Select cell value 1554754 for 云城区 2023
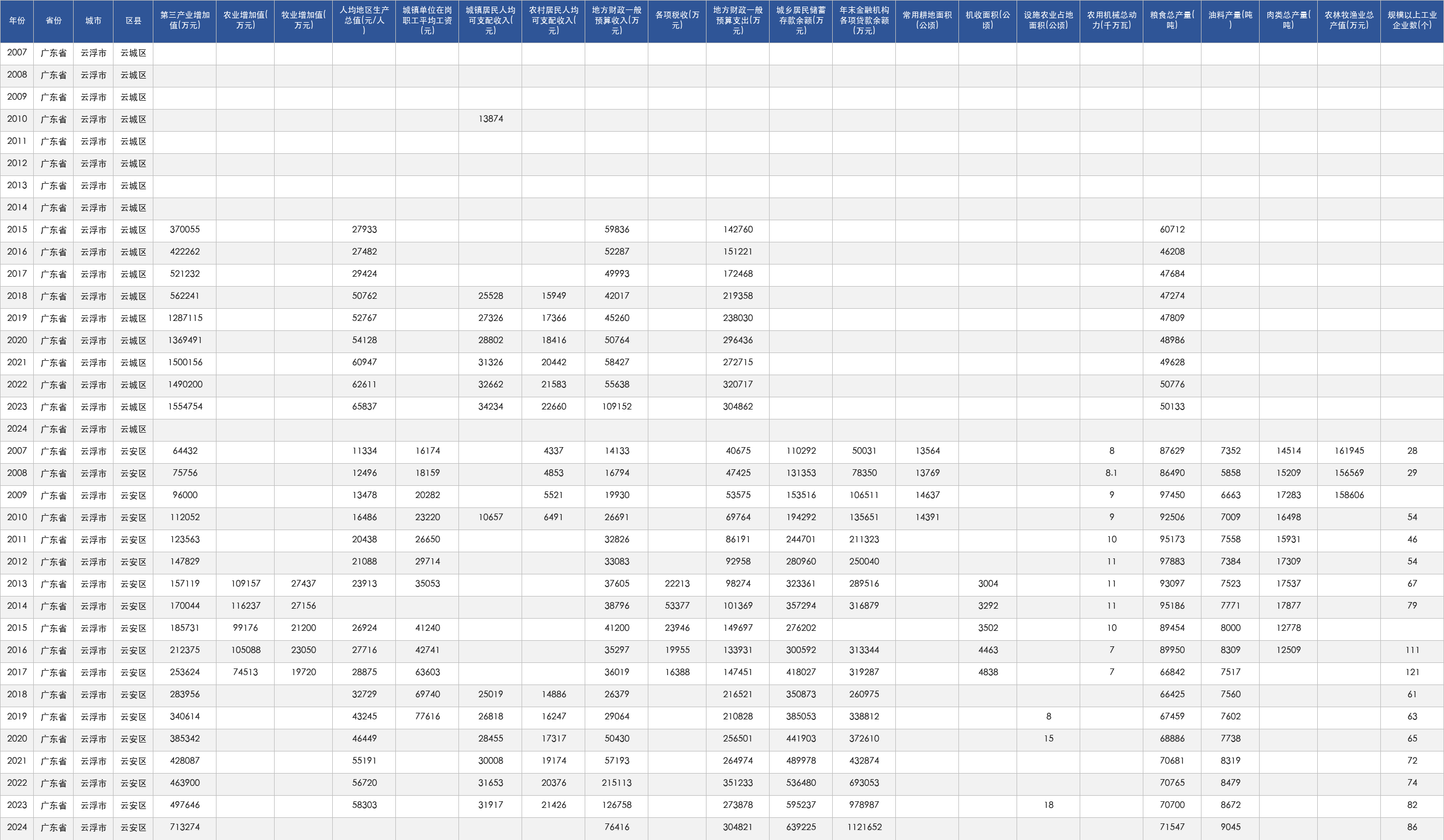Screen dimensions: 1444x840 coord(184,407)
